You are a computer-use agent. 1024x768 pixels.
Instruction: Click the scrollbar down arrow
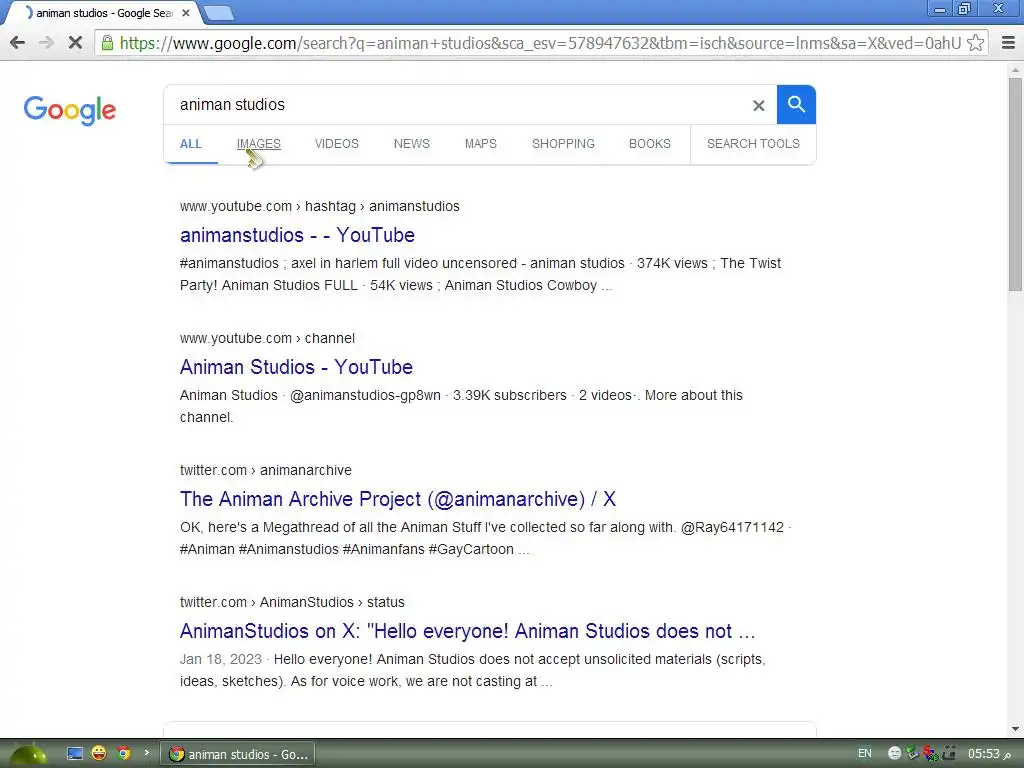1015,729
